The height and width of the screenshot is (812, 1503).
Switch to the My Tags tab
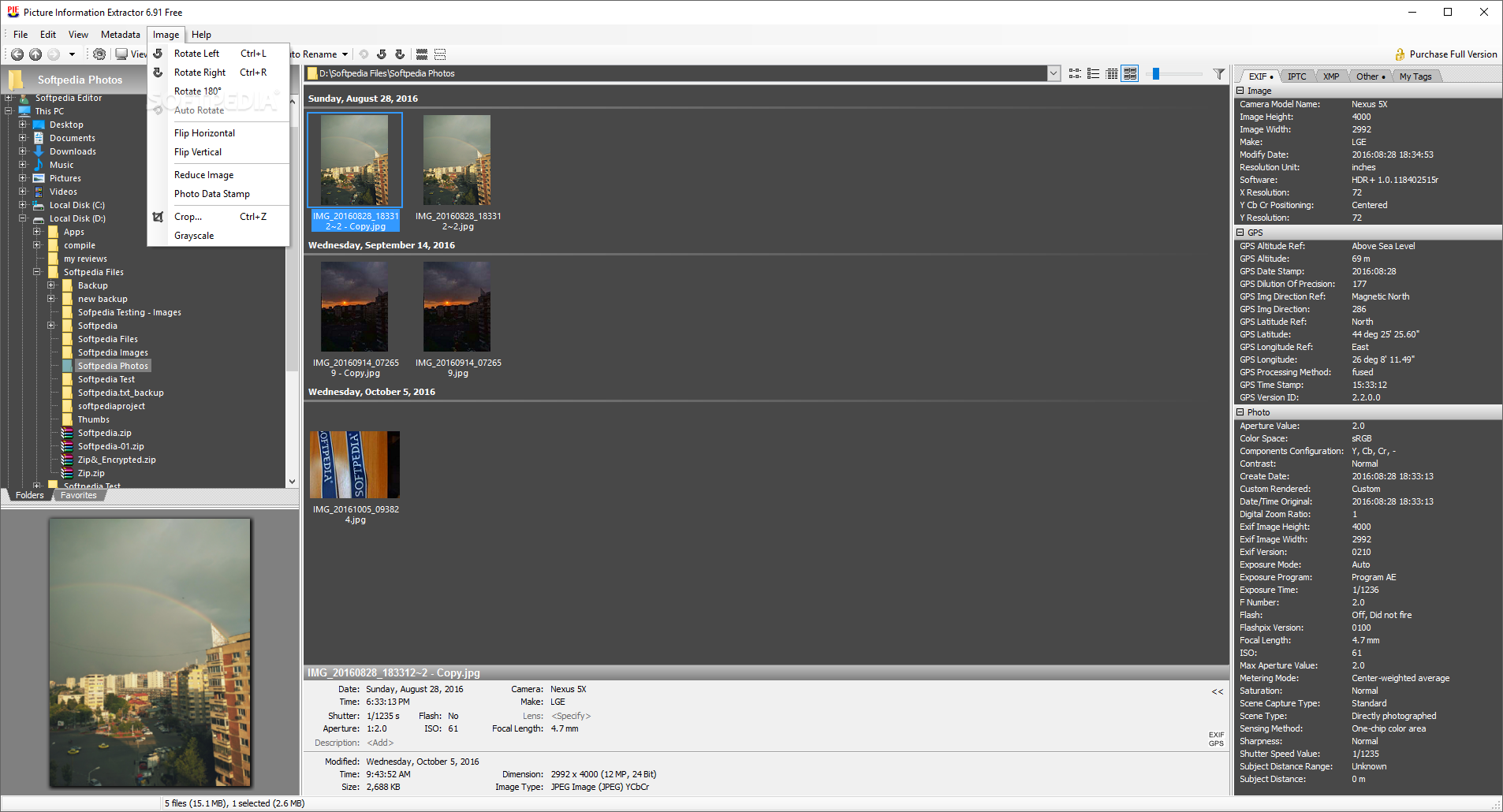(x=1415, y=76)
